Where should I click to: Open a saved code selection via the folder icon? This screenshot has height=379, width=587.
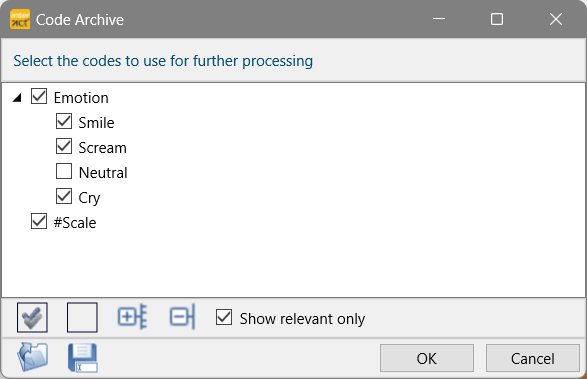[33, 357]
